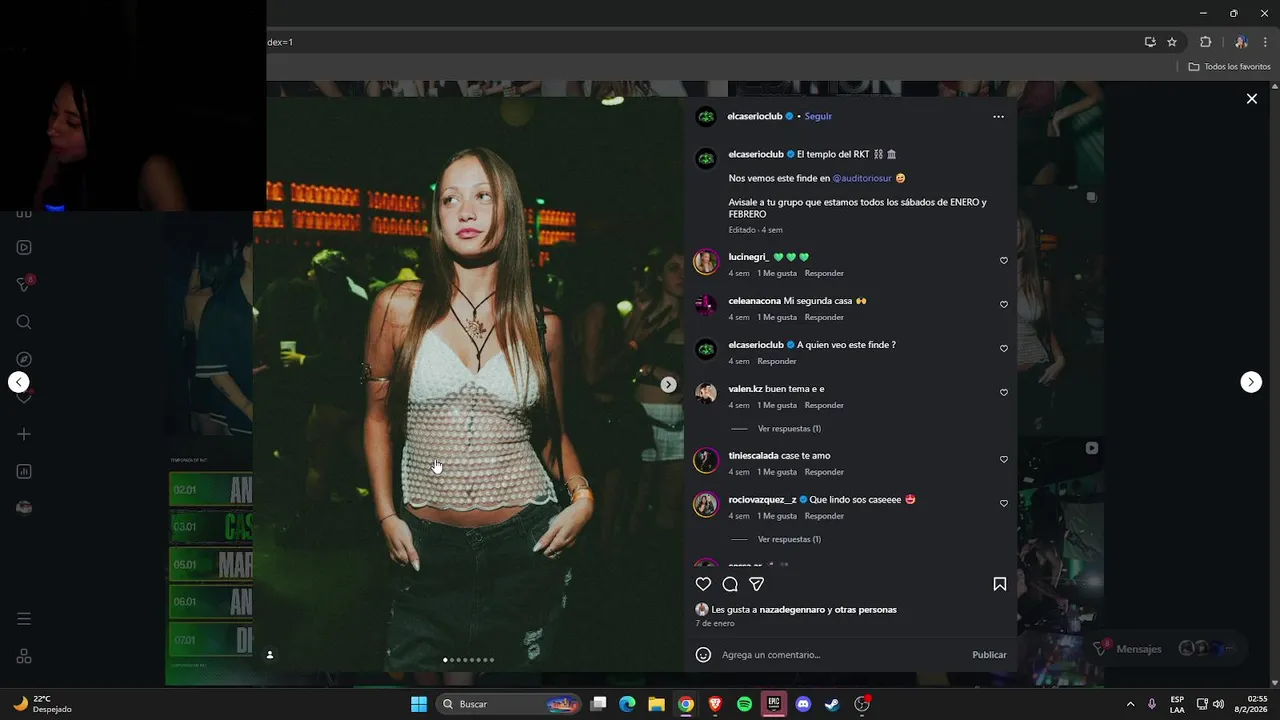The image size is (1280, 720).
Task: Open Instagram direct messages sidebar icon
Action: tap(24, 284)
